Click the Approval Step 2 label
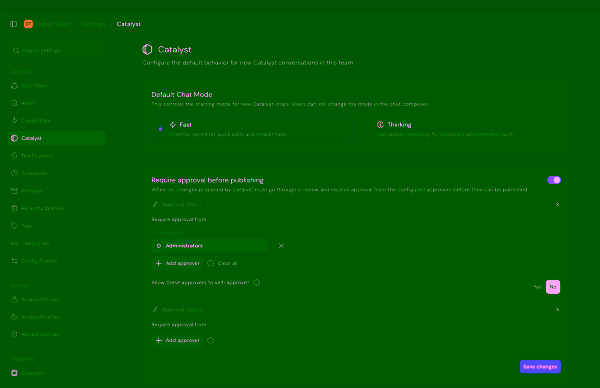Image resolution: width=600 pixels, height=388 pixels. point(182,310)
